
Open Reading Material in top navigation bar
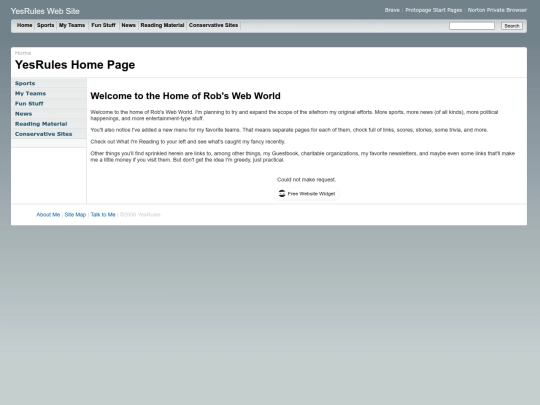pyautogui.click(x=162, y=25)
